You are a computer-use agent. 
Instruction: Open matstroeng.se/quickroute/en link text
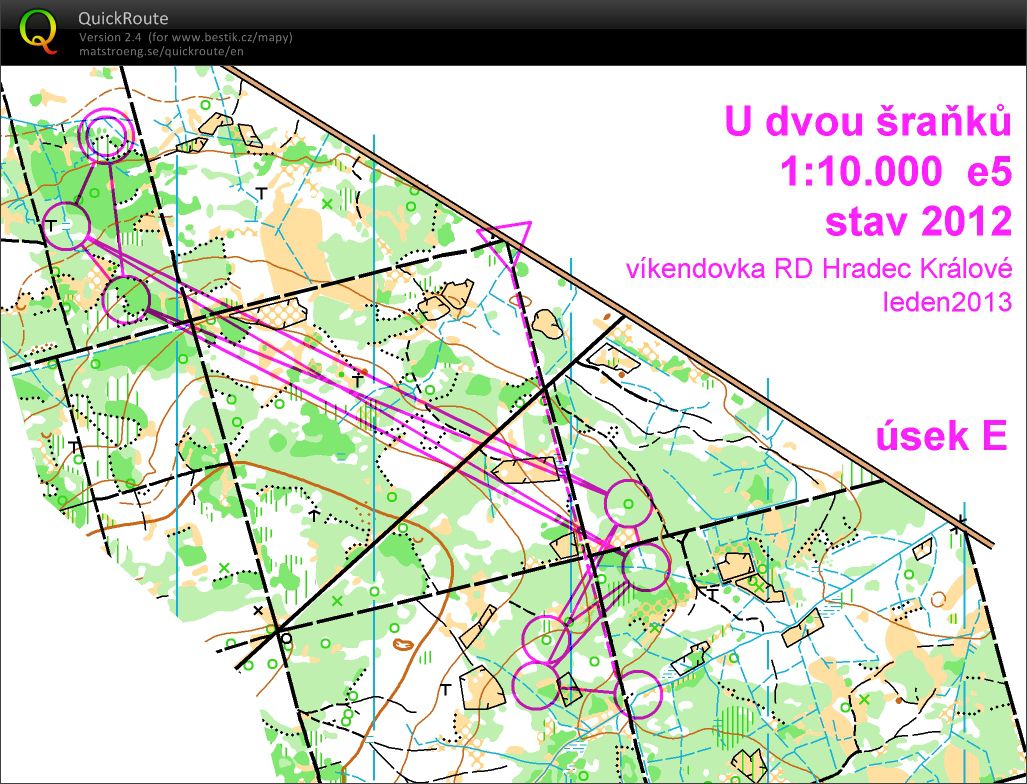pyautogui.click(x=161, y=50)
